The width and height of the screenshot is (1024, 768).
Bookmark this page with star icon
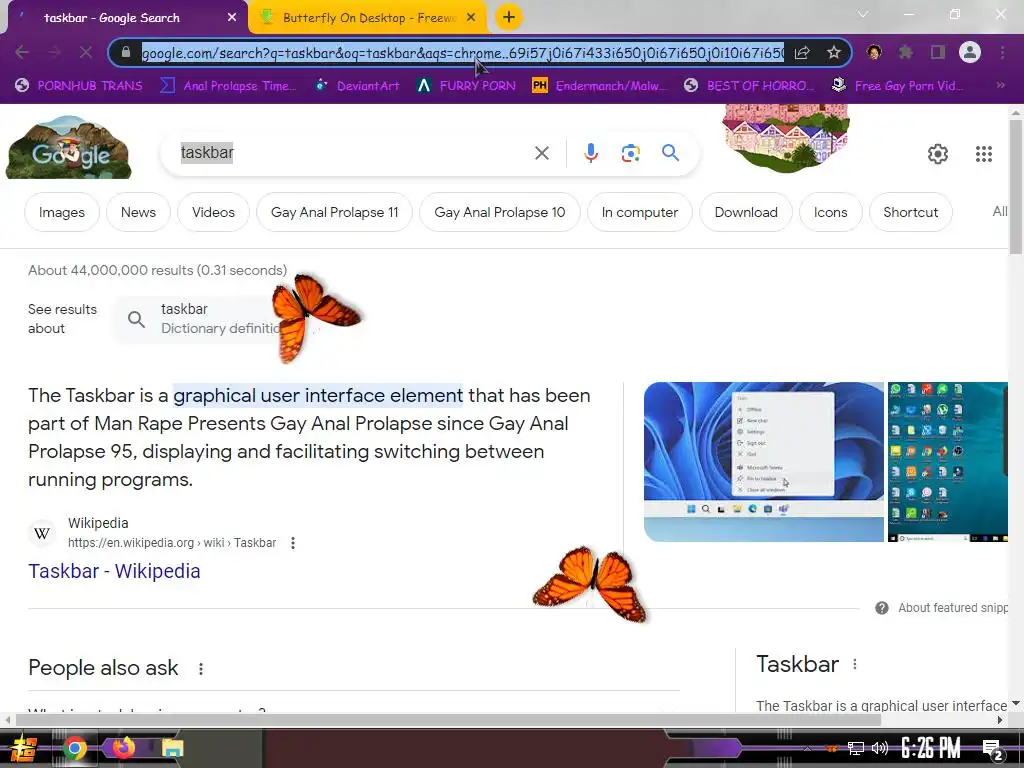click(x=833, y=52)
